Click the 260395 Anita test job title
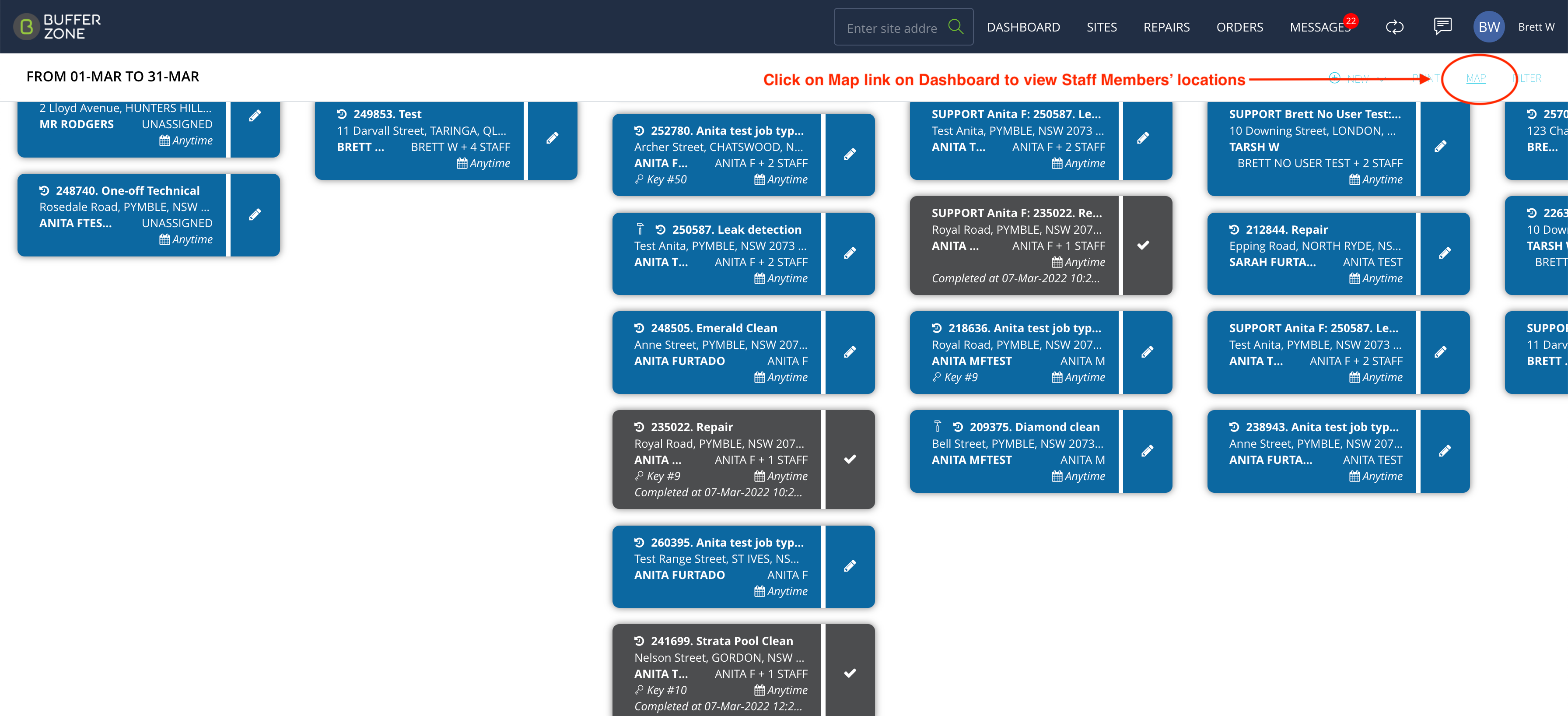 (x=728, y=543)
